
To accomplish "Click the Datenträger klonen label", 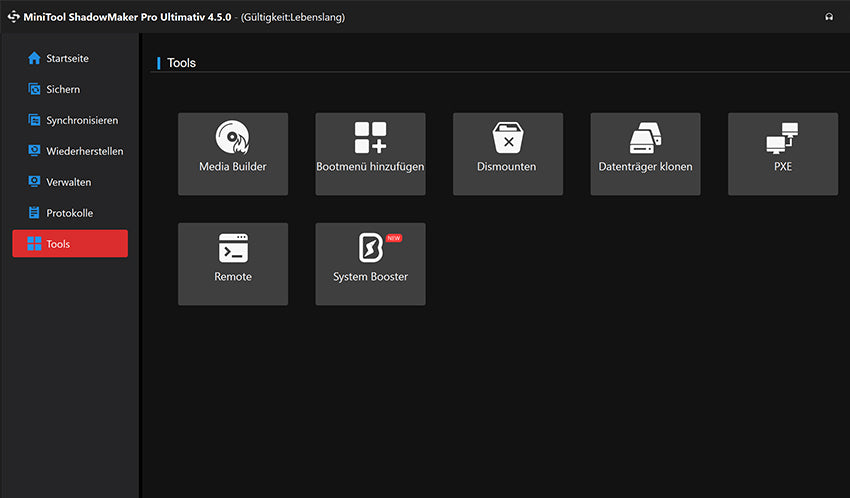I will pos(645,167).
